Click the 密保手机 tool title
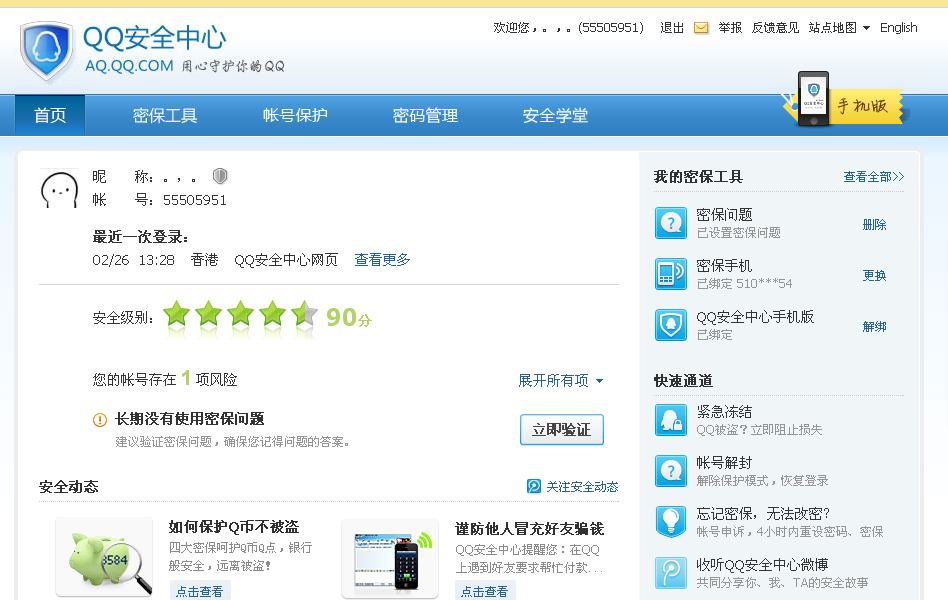948x600 pixels. 724,266
